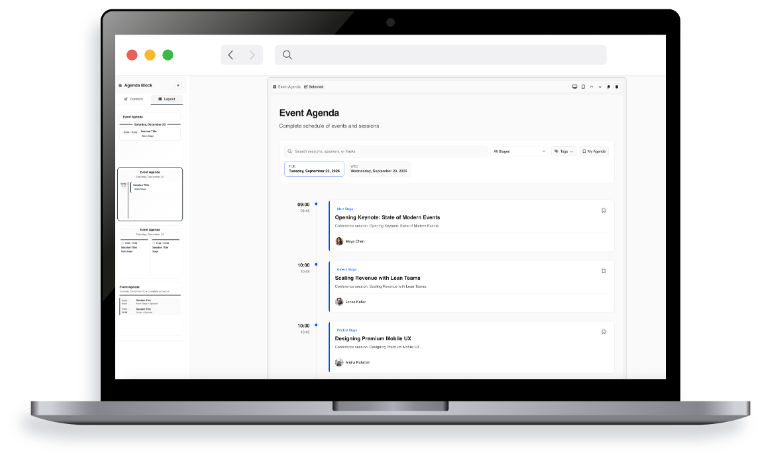The width and height of the screenshot is (766, 462).
Task: Choose the two-column layout thumbnail
Action: click(150, 251)
